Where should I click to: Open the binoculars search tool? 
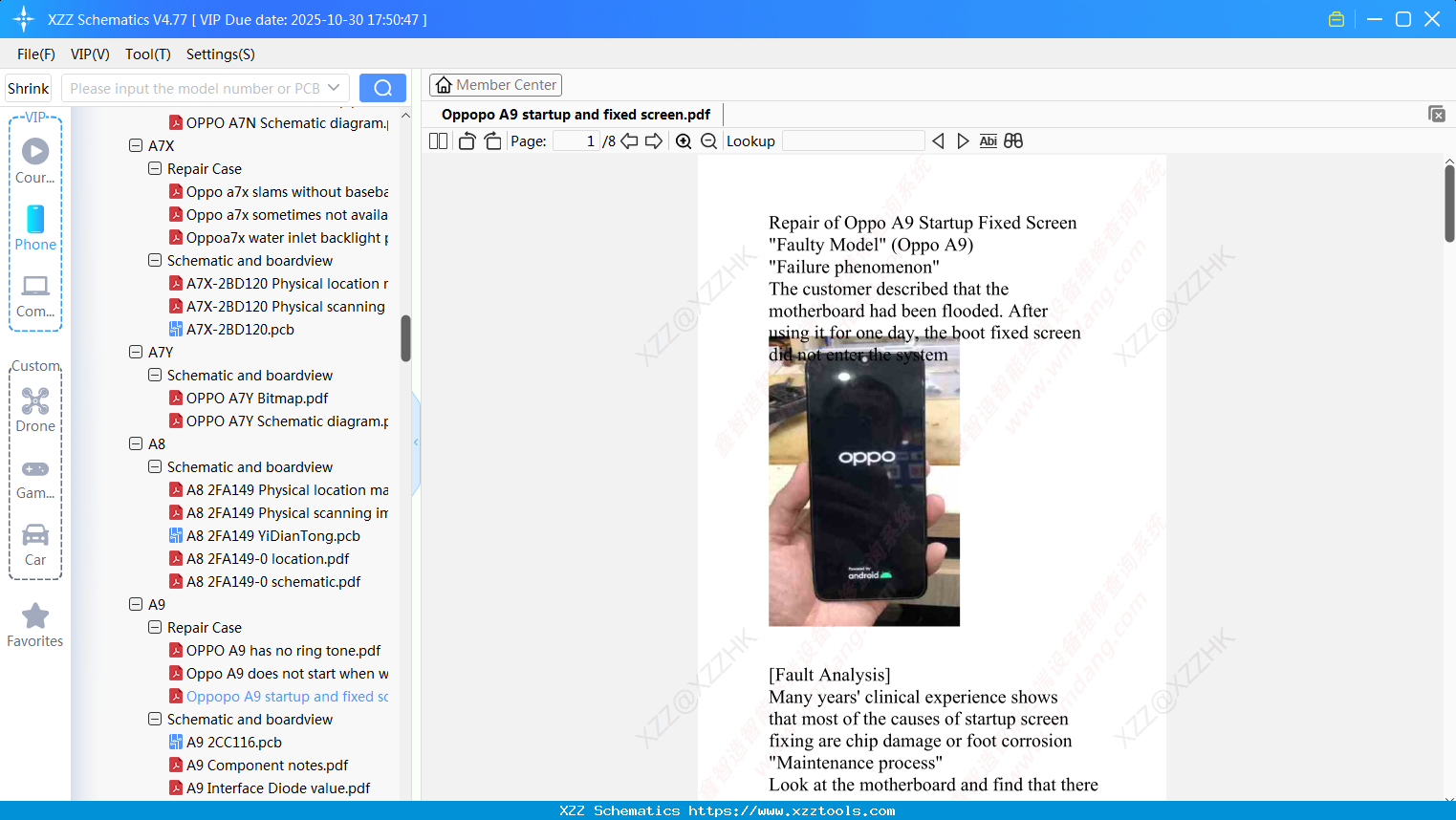click(1013, 140)
